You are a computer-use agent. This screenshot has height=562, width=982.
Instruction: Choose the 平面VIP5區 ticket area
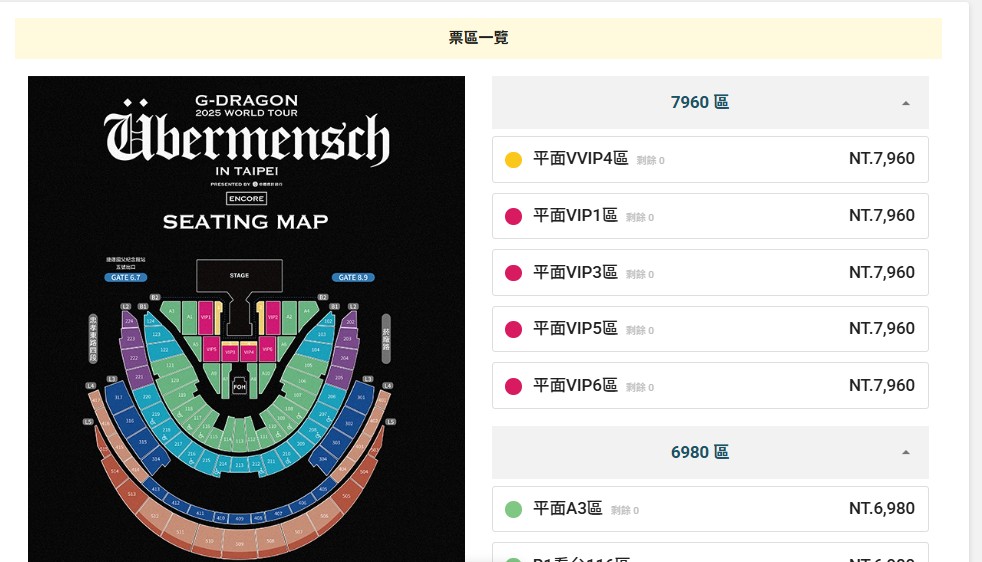710,329
